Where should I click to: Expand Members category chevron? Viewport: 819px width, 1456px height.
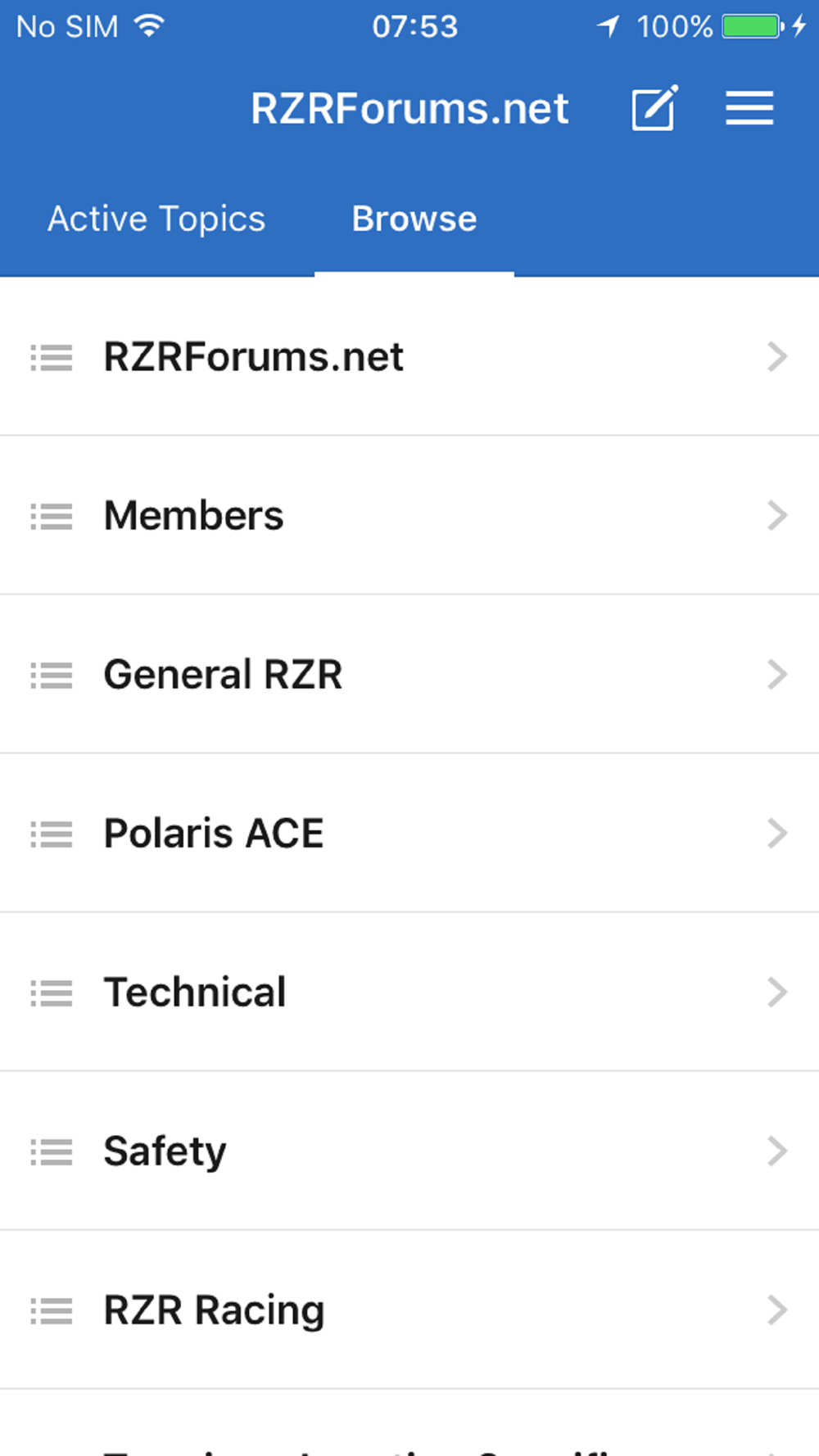tap(777, 516)
